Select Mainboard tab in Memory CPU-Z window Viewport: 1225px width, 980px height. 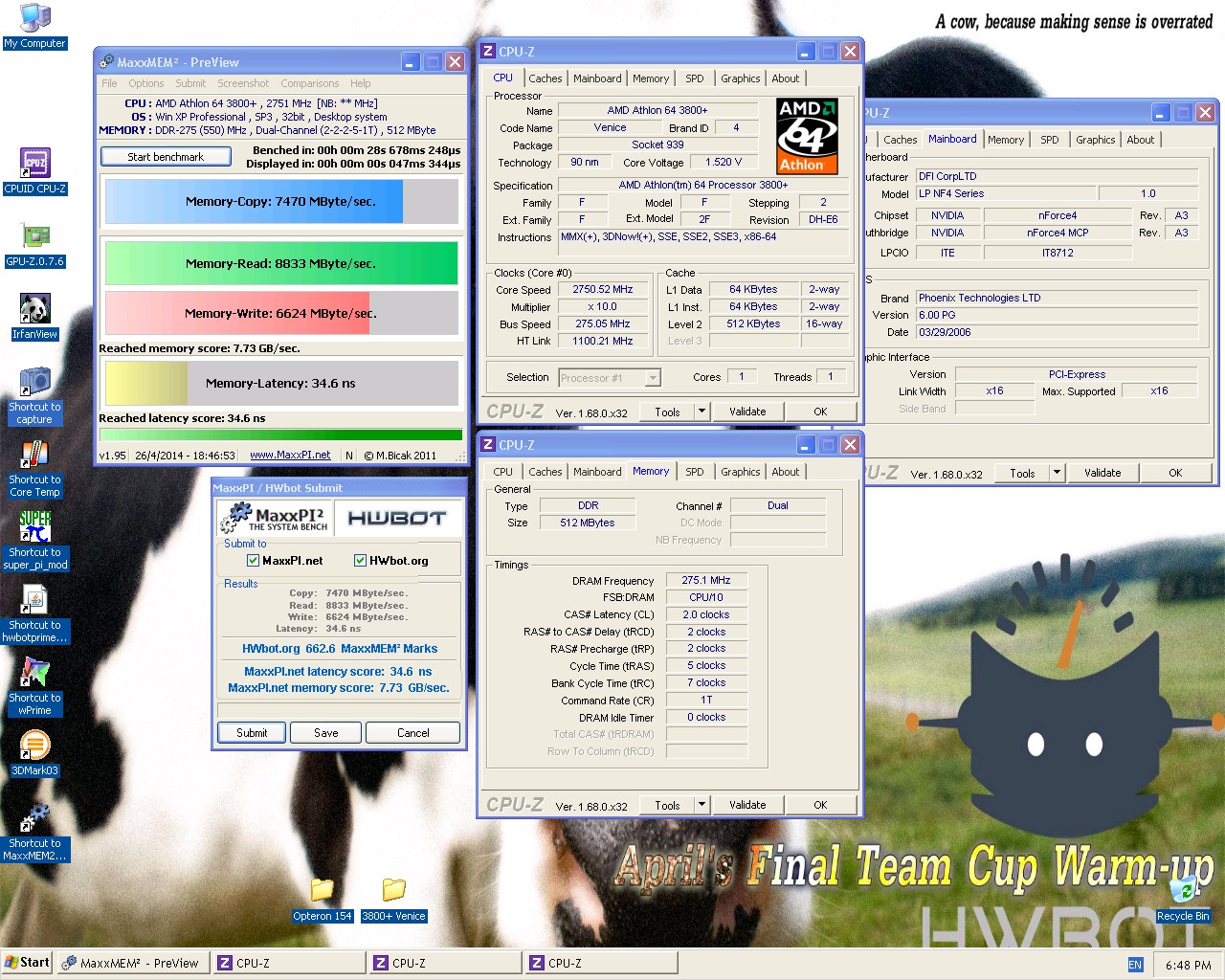tap(597, 472)
